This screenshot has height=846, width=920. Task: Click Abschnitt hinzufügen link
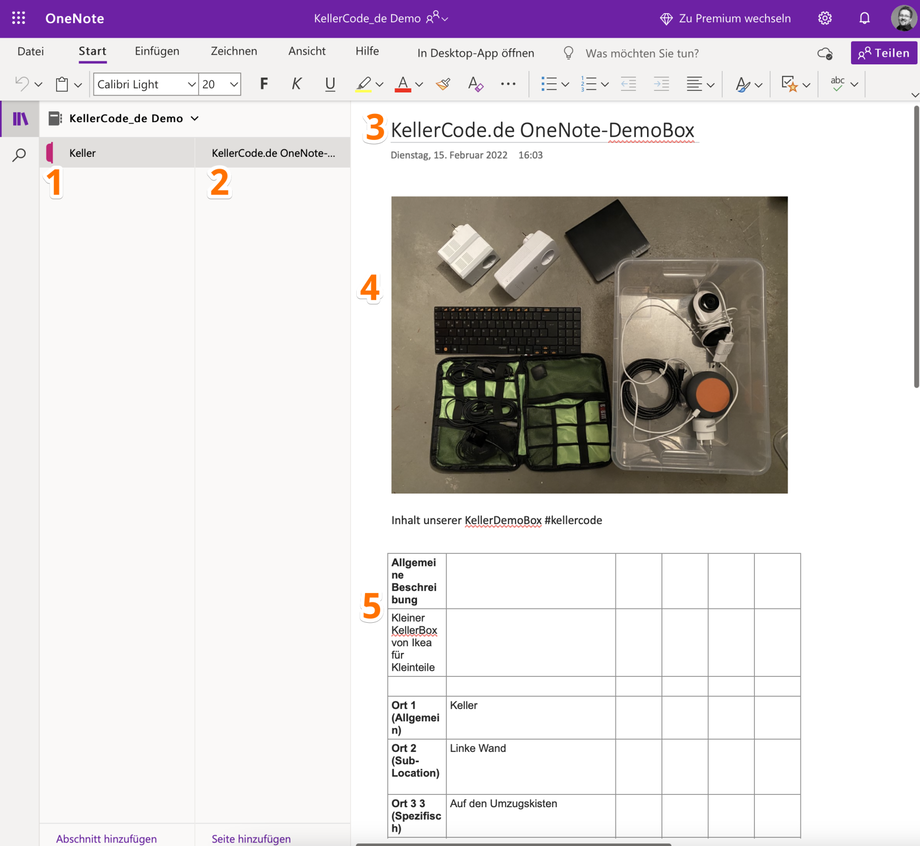pos(106,839)
